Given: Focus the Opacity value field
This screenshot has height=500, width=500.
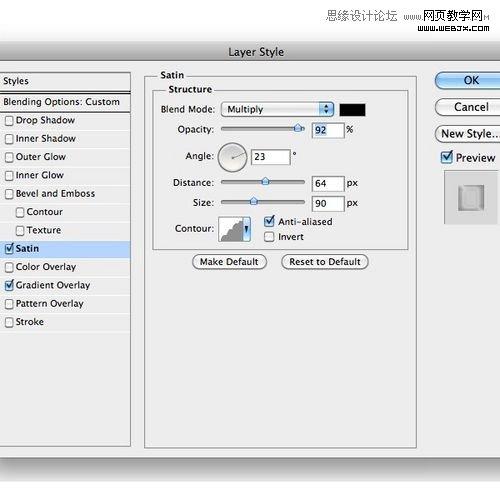Looking at the screenshot, I should tap(328, 130).
